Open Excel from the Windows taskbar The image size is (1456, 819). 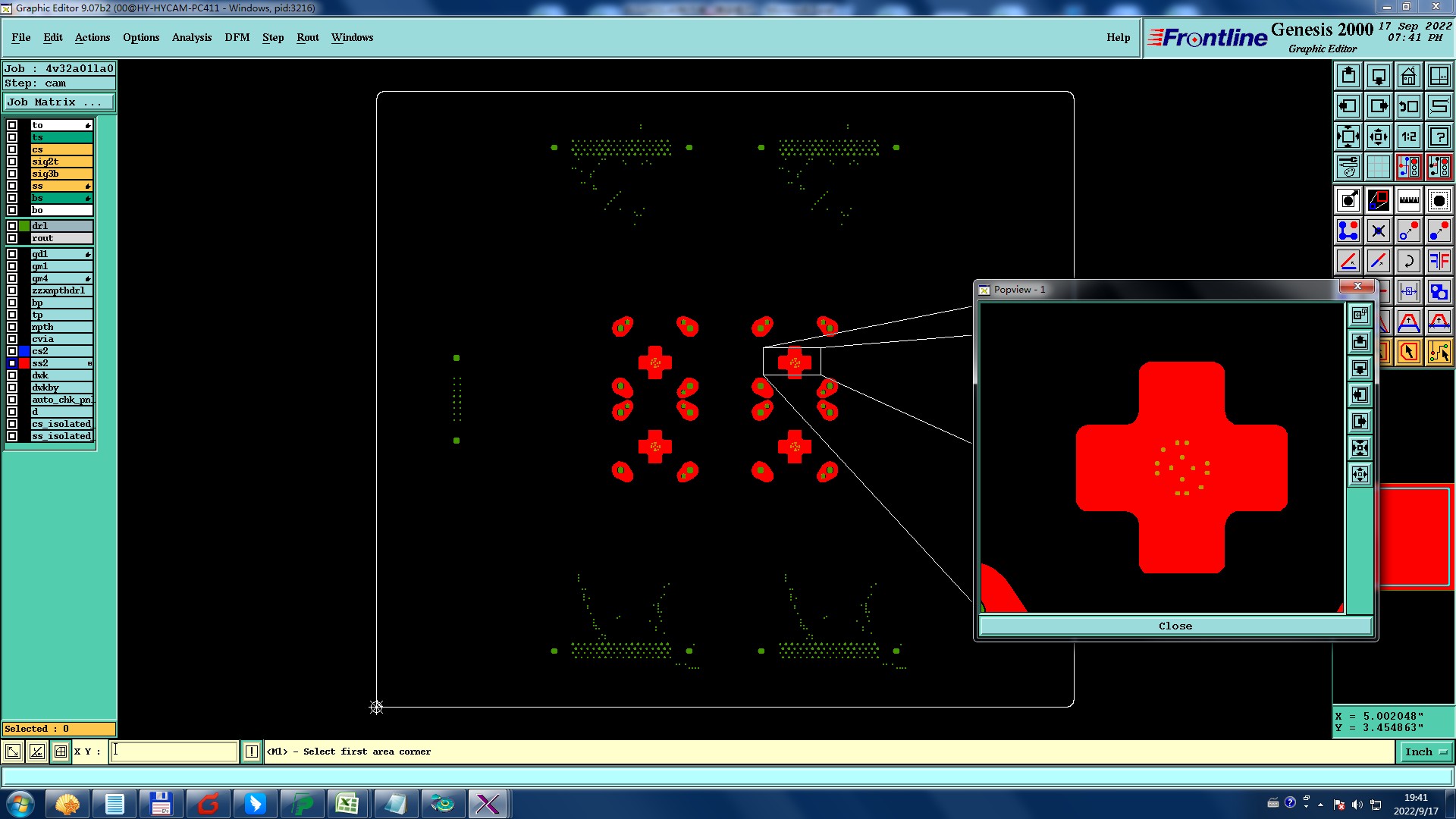347,803
